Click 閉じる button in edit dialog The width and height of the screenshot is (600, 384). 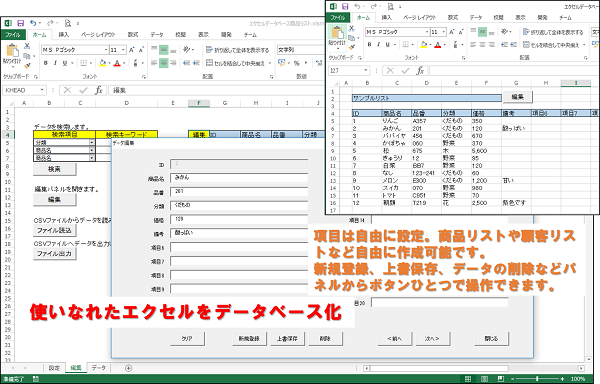(x=491, y=338)
